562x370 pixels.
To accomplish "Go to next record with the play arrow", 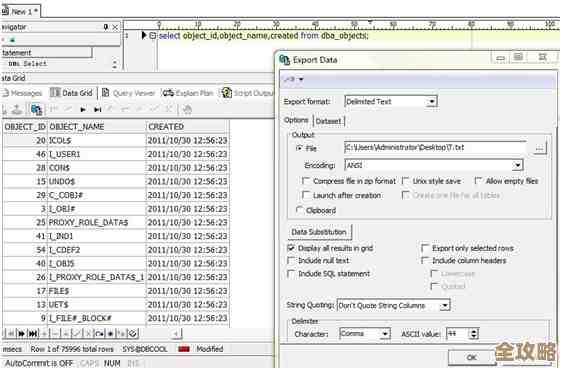I will point(83,110).
